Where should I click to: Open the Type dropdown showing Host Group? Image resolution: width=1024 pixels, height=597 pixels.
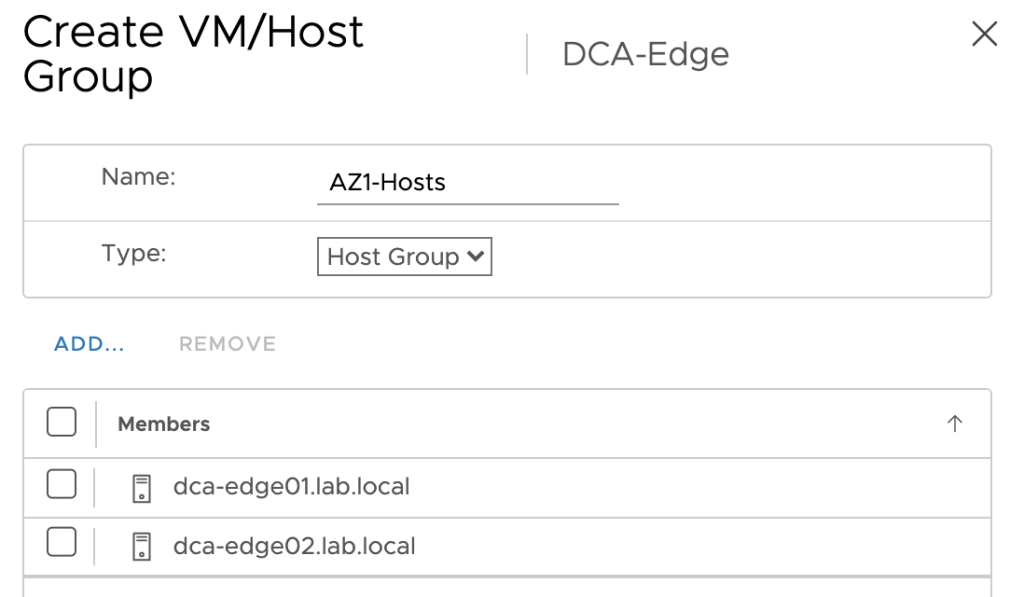pos(404,257)
